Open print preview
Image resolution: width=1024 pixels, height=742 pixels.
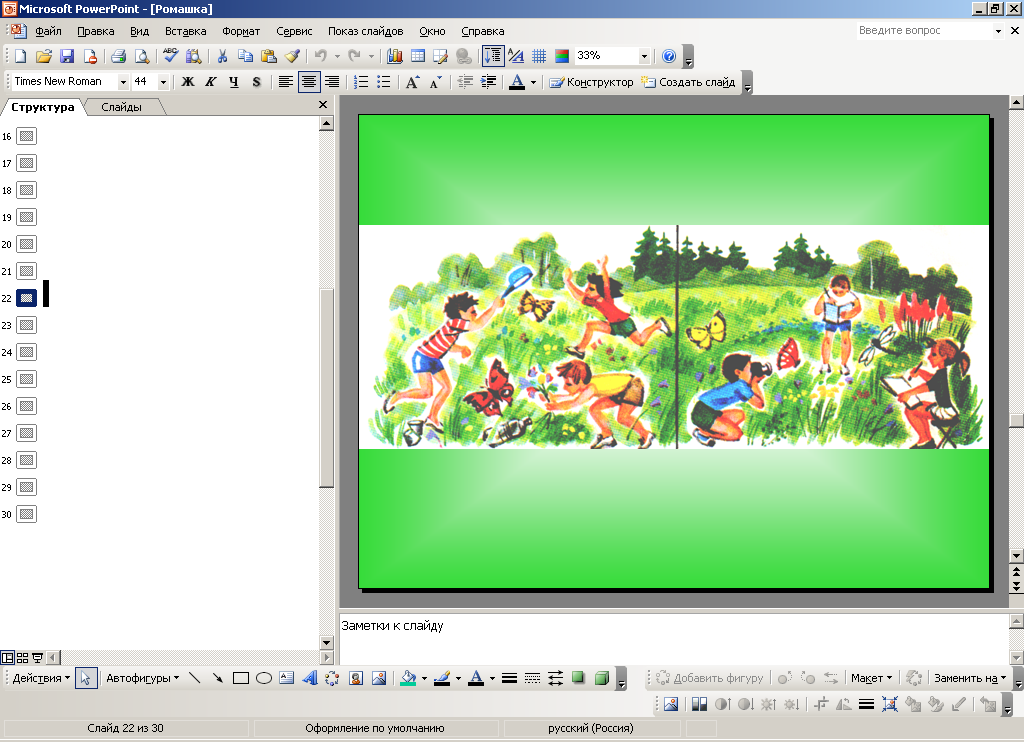pos(142,56)
